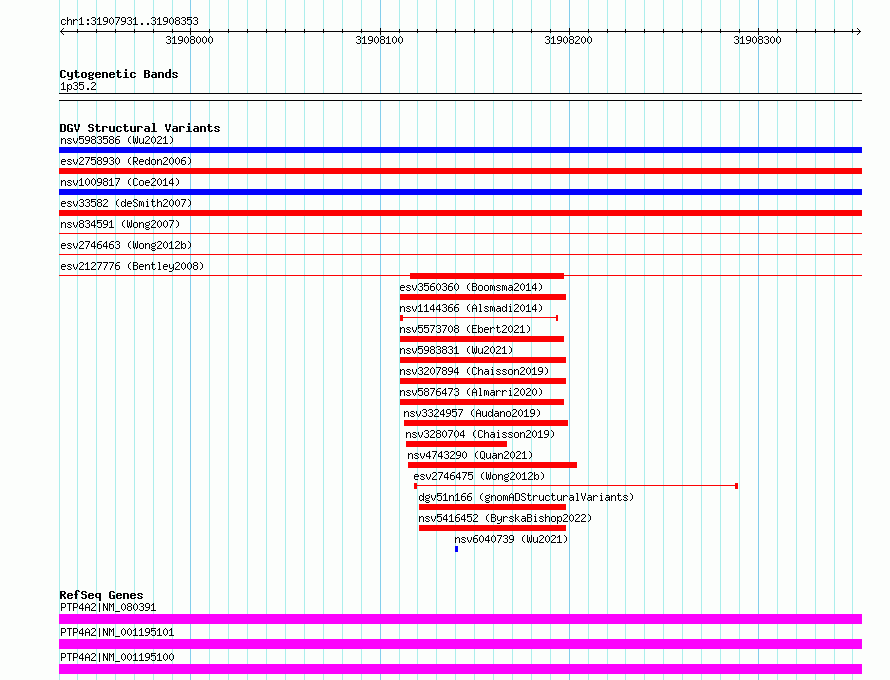The height and width of the screenshot is (680, 890).
Task: Click the nsv5983586 (Wu2021) variant label
Action: click(x=117, y=140)
